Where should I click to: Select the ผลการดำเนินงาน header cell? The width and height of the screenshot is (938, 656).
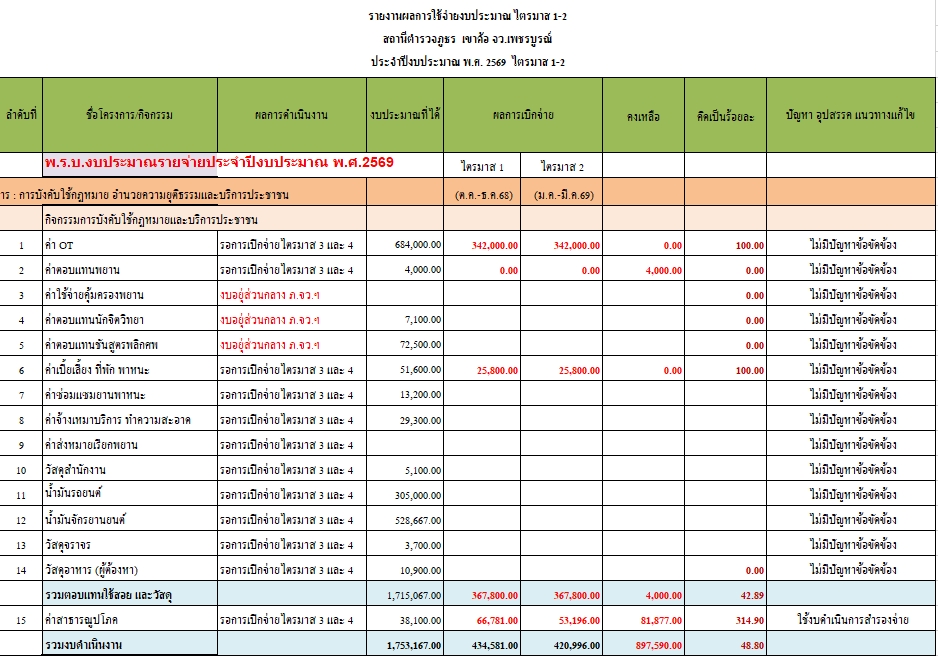click(x=292, y=115)
